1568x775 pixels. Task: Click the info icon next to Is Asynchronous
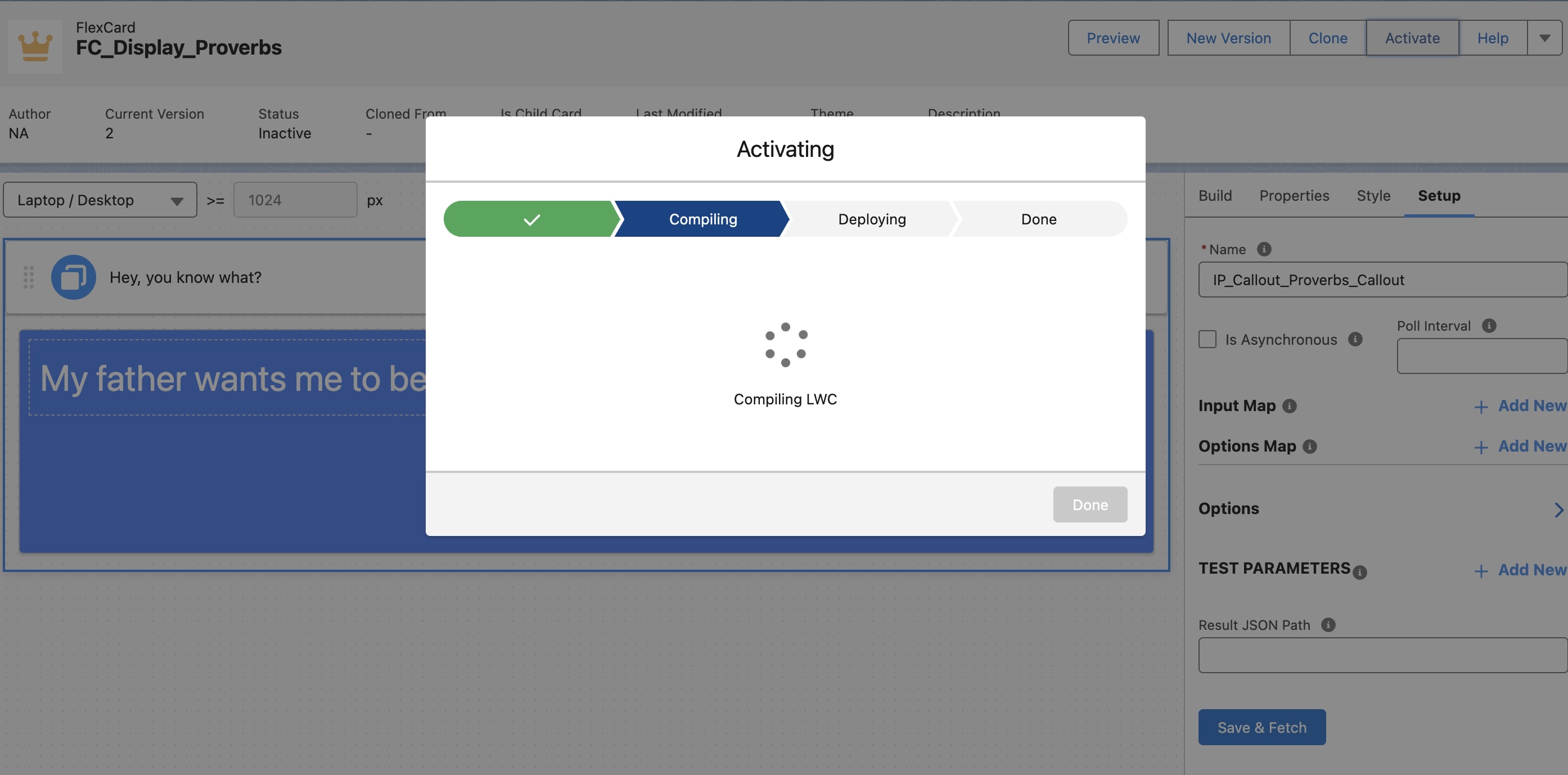point(1355,339)
